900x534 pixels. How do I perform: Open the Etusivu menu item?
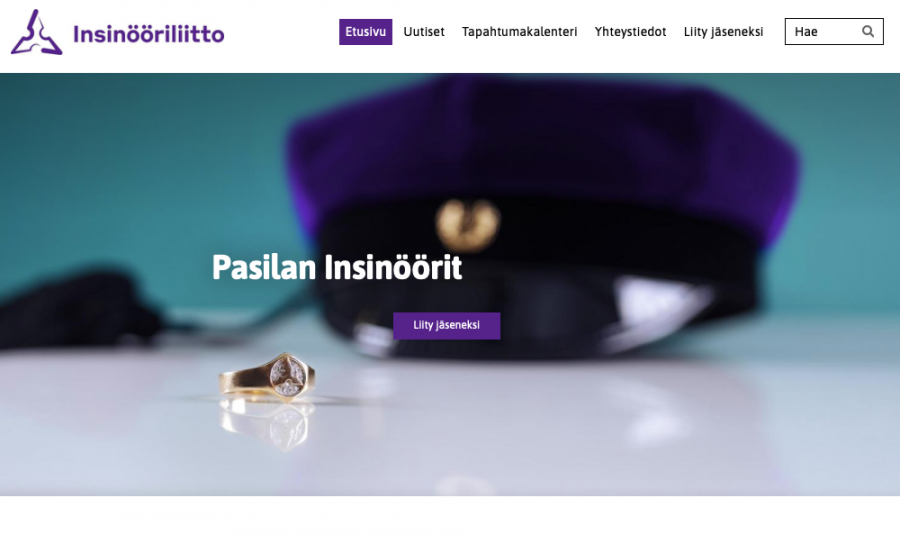[366, 32]
